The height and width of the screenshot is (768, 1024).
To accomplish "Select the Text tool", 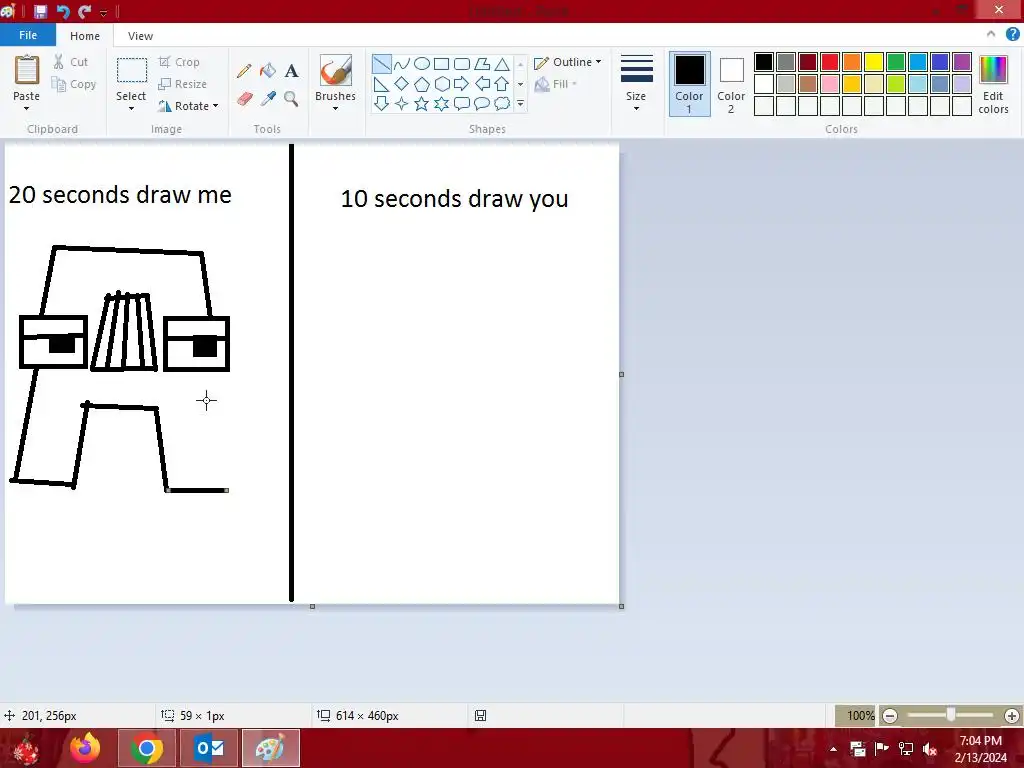I will 291,71.
